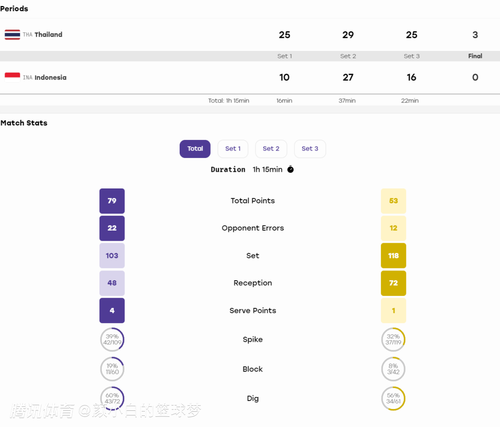
Task: Click the Reception stat label
Action: tap(253, 283)
